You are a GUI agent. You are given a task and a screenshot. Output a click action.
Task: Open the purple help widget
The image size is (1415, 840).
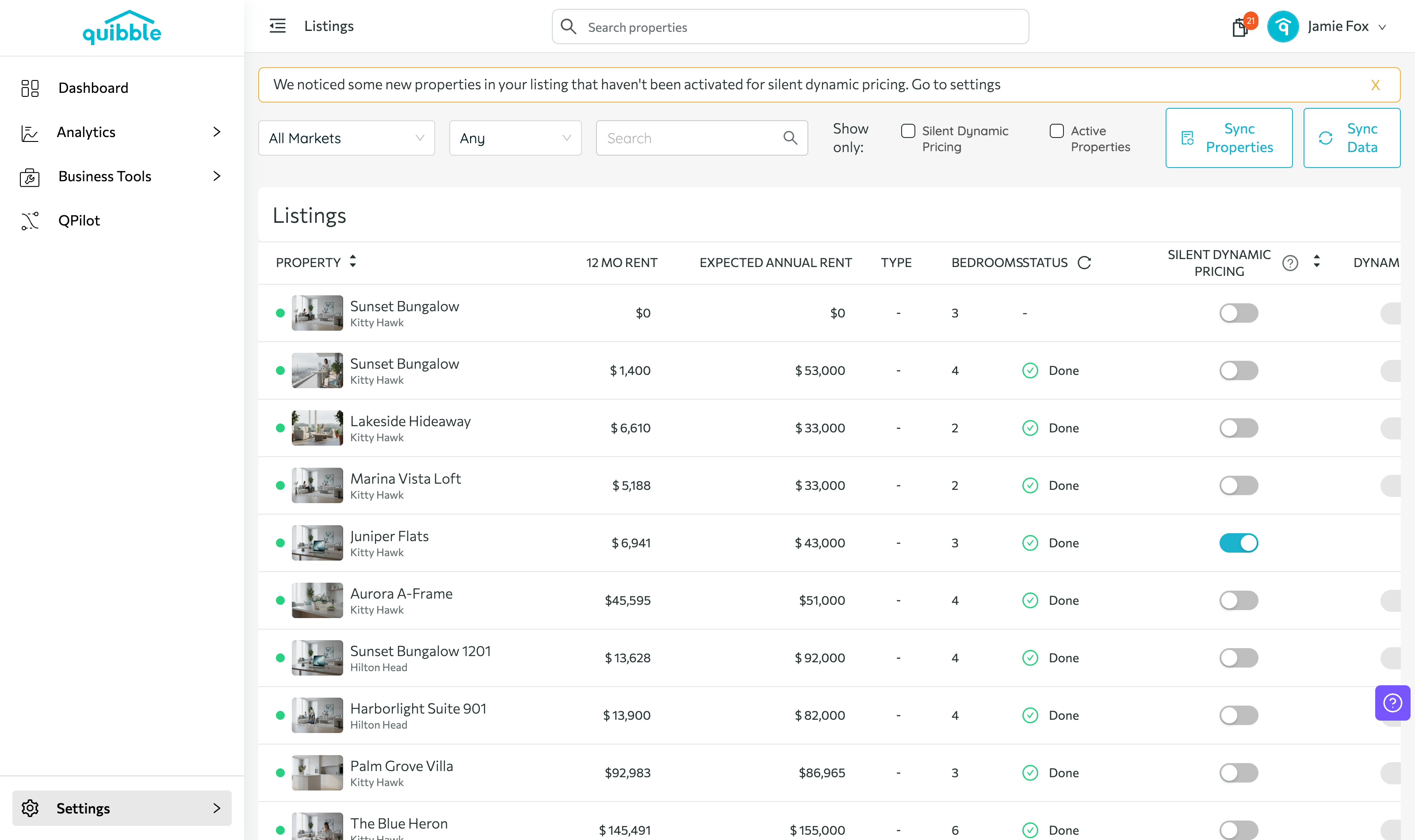click(1392, 703)
